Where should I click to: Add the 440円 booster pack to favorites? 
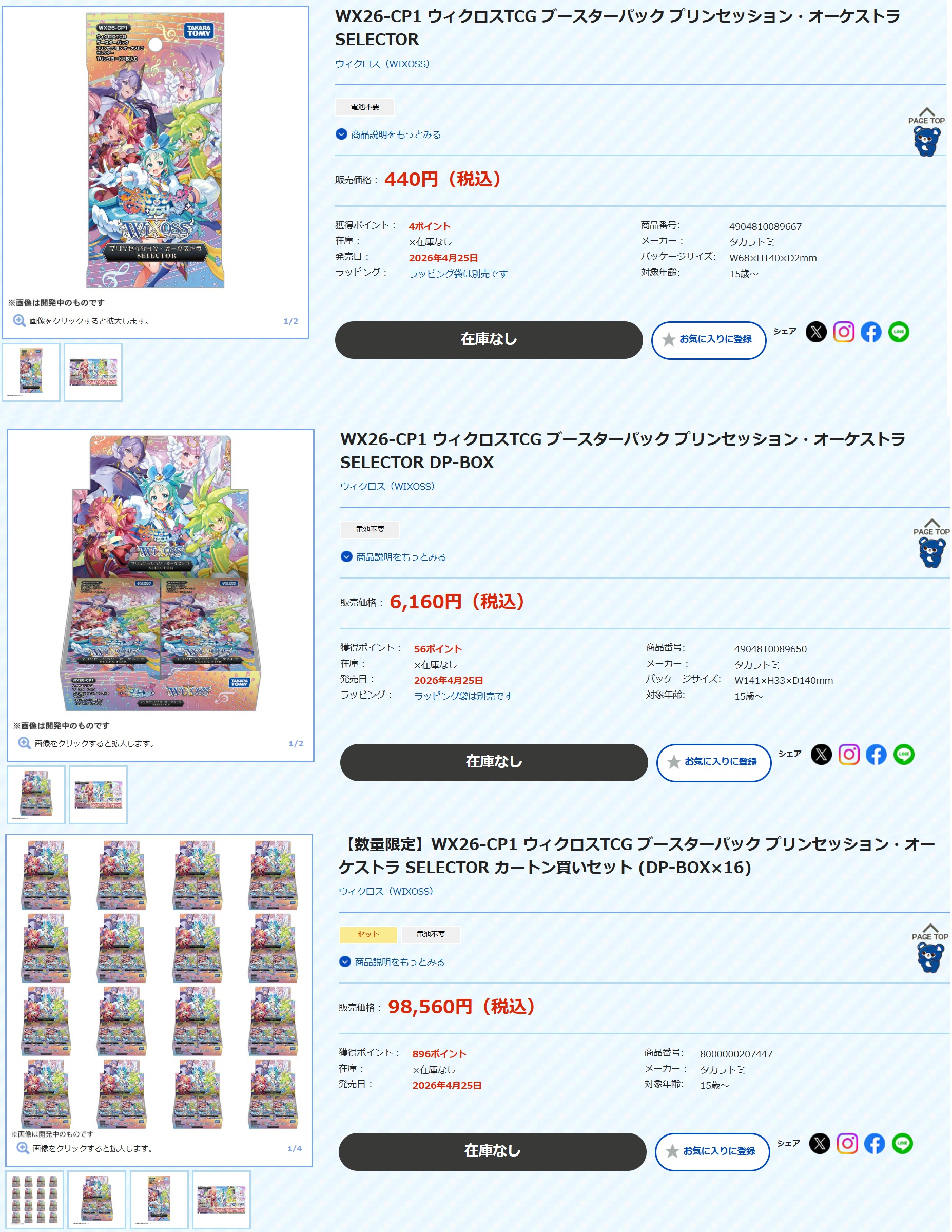pyautogui.click(x=708, y=340)
